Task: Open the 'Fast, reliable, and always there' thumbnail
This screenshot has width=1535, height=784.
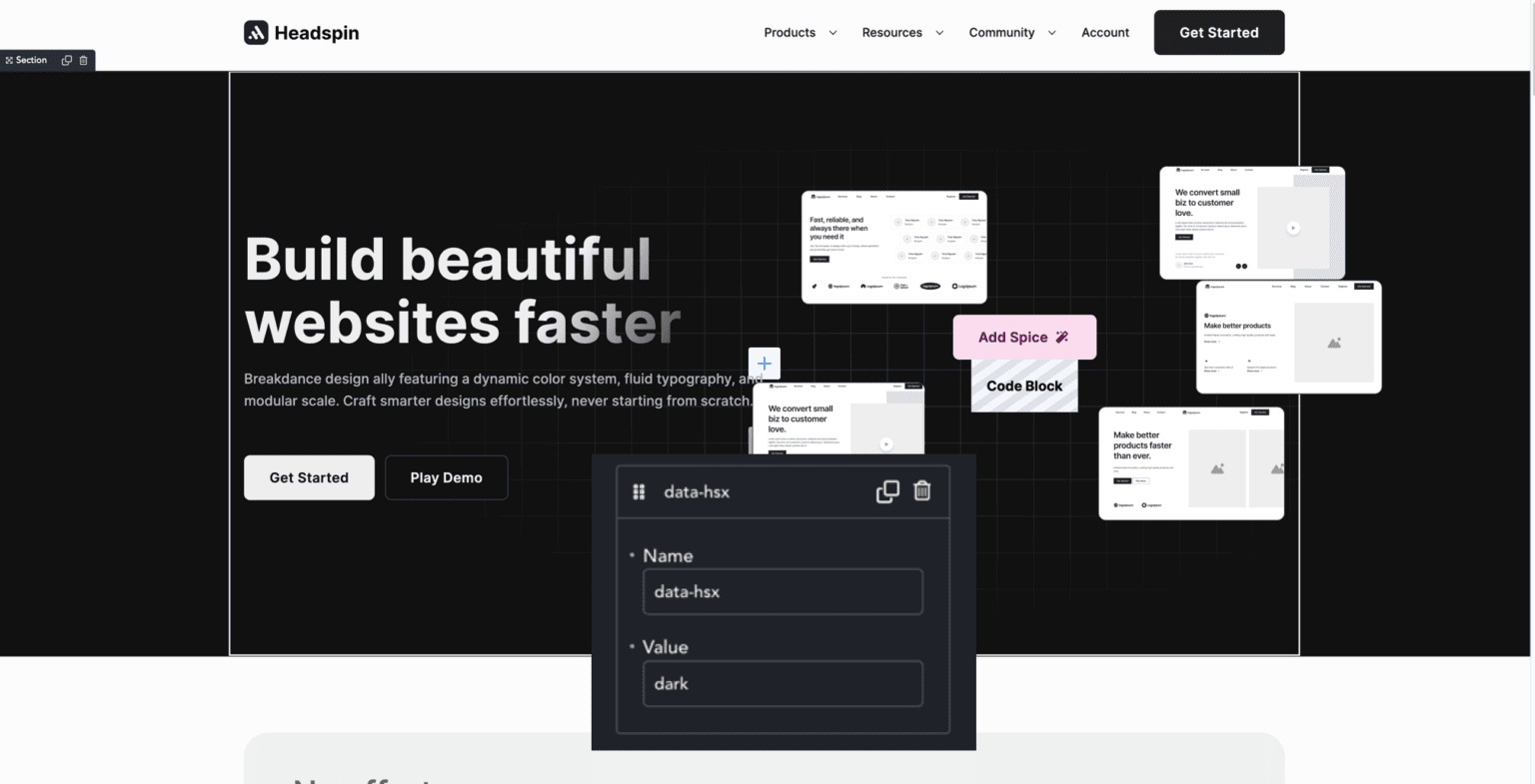Action: click(x=893, y=247)
